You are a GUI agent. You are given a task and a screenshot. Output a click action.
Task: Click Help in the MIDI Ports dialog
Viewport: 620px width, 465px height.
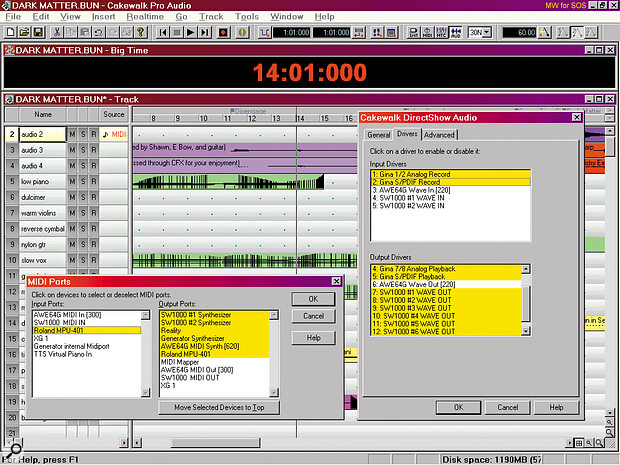click(x=313, y=338)
